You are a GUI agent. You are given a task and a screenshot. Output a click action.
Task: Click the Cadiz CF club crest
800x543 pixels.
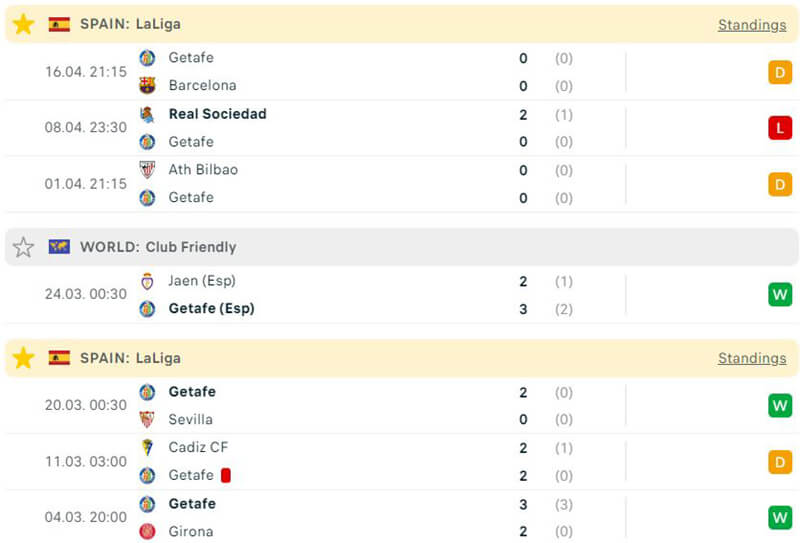pyautogui.click(x=147, y=448)
